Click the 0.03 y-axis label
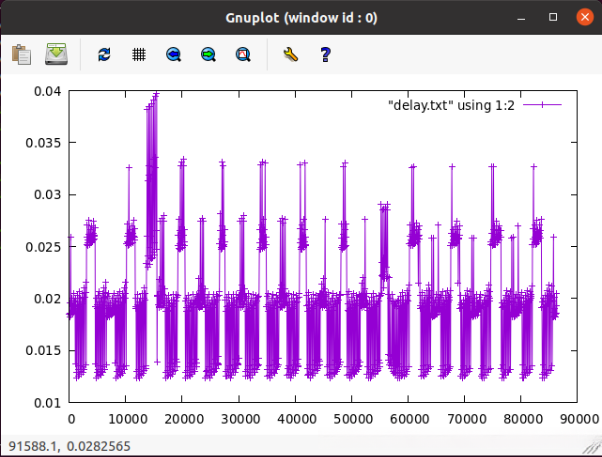This screenshot has width=602, height=457. tap(47, 195)
